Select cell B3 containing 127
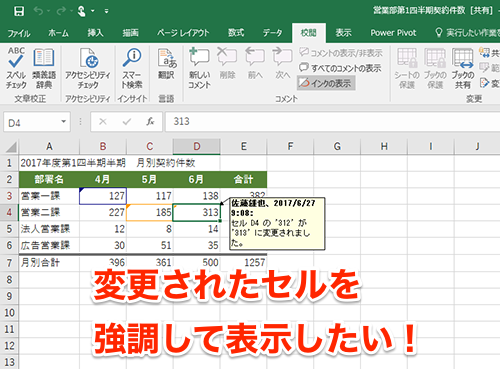500x369 pixels. coord(103,196)
